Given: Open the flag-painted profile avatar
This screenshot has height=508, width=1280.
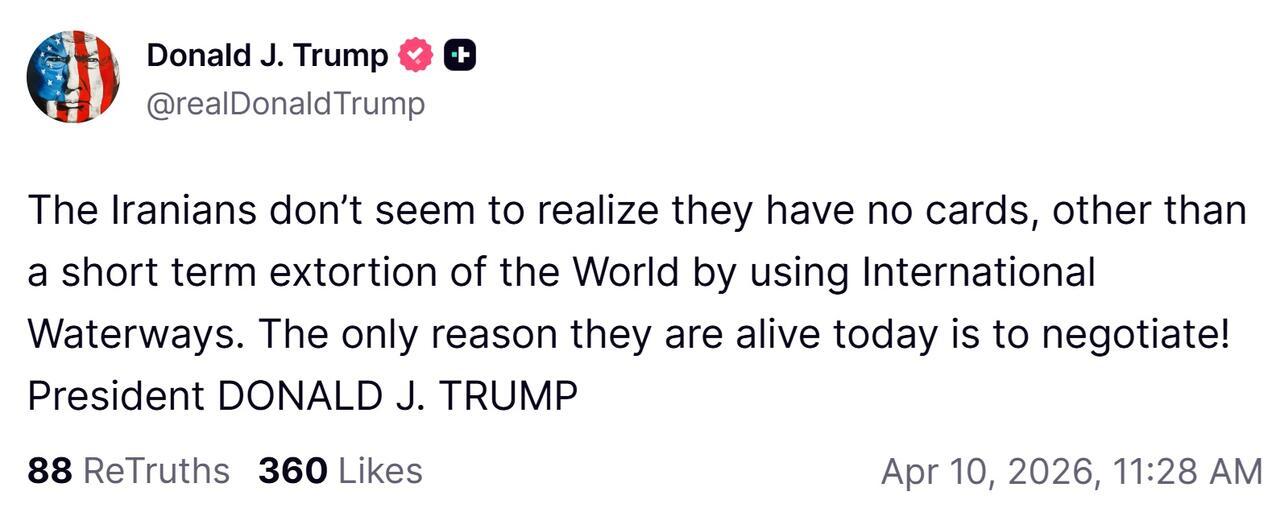Looking at the screenshot, I should point(73,76).
